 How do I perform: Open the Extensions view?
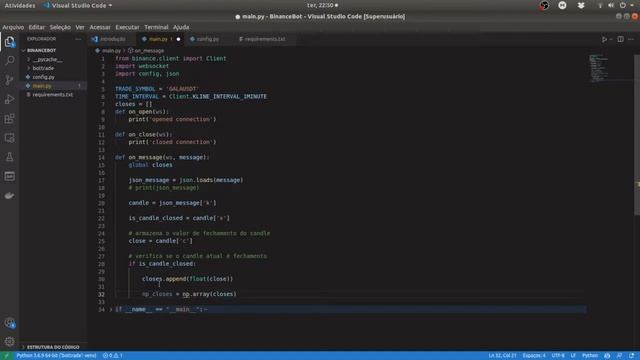9,119
